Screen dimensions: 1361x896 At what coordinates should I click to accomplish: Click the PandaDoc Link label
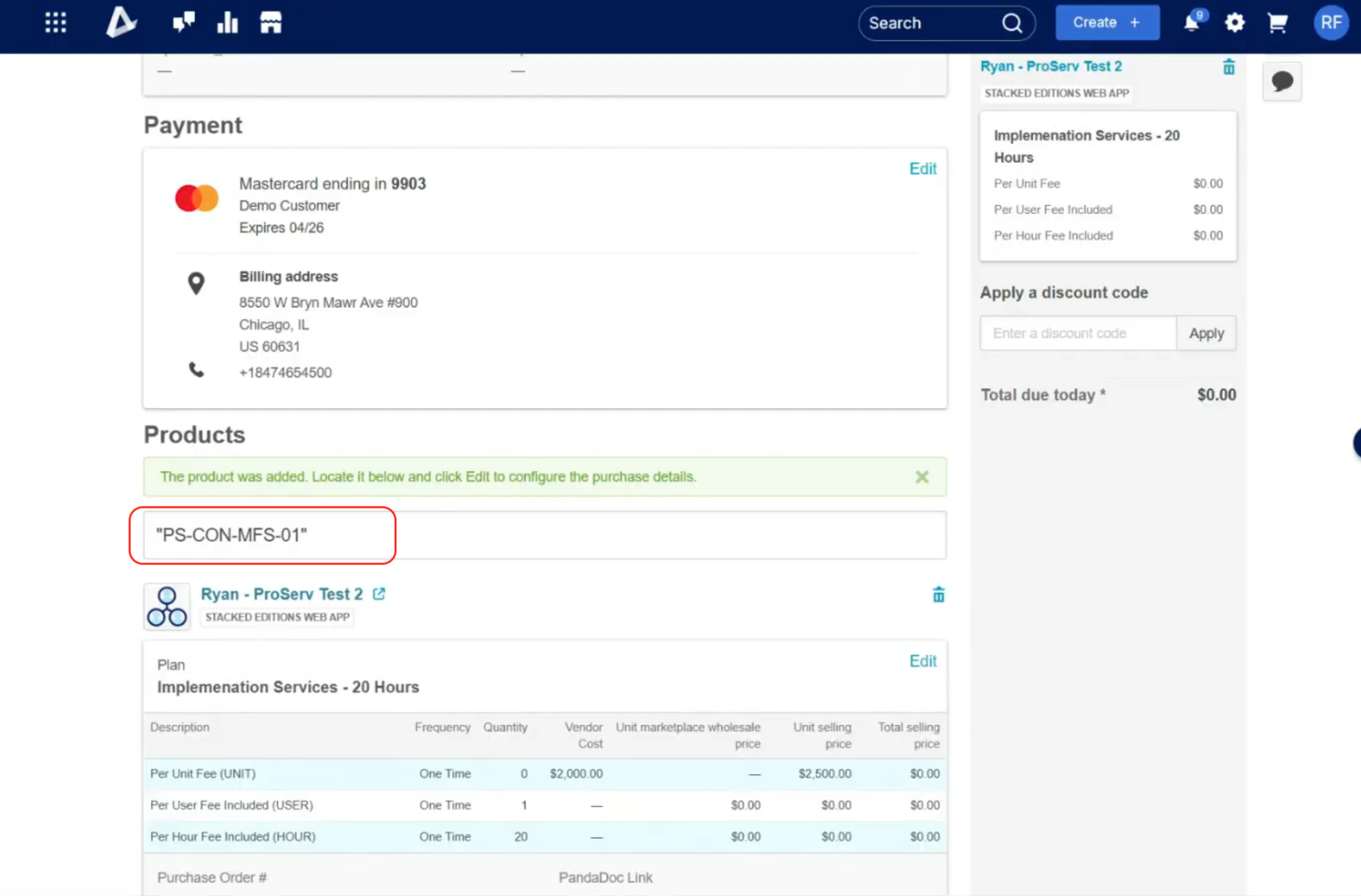click(605, 878)
